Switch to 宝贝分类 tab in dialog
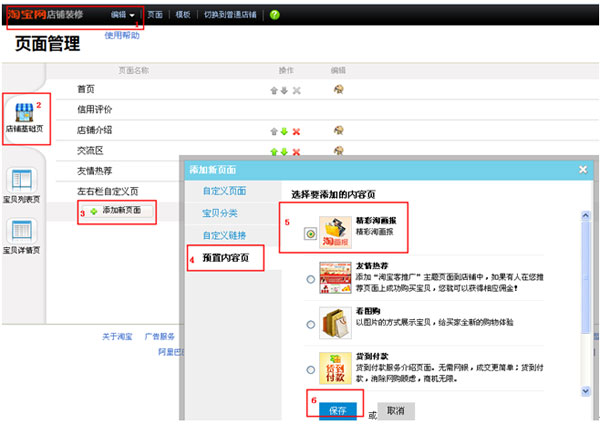This screenshot has width=600, height=425. [220, 213]
